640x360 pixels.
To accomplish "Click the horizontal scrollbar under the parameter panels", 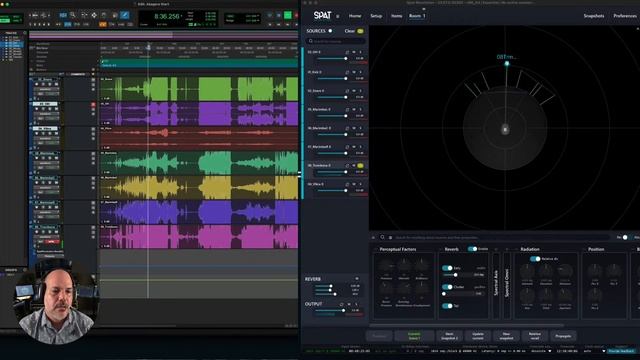I will tap(467, 325).
